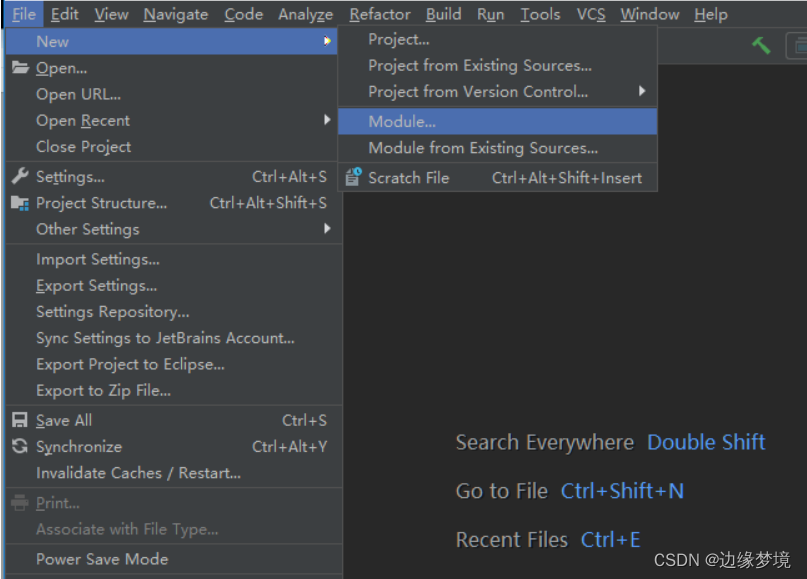Open the Window menu
This screenshot has height=579, width=807.
[x=650, y=14]
